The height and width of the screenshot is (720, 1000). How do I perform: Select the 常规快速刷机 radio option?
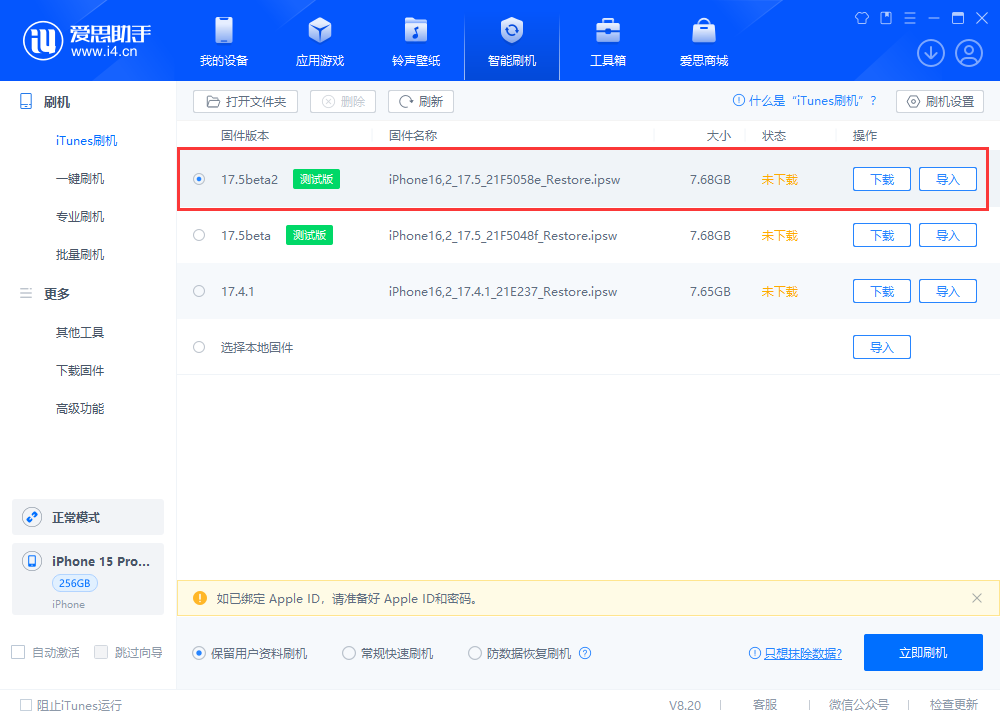(x=349, y=652)
